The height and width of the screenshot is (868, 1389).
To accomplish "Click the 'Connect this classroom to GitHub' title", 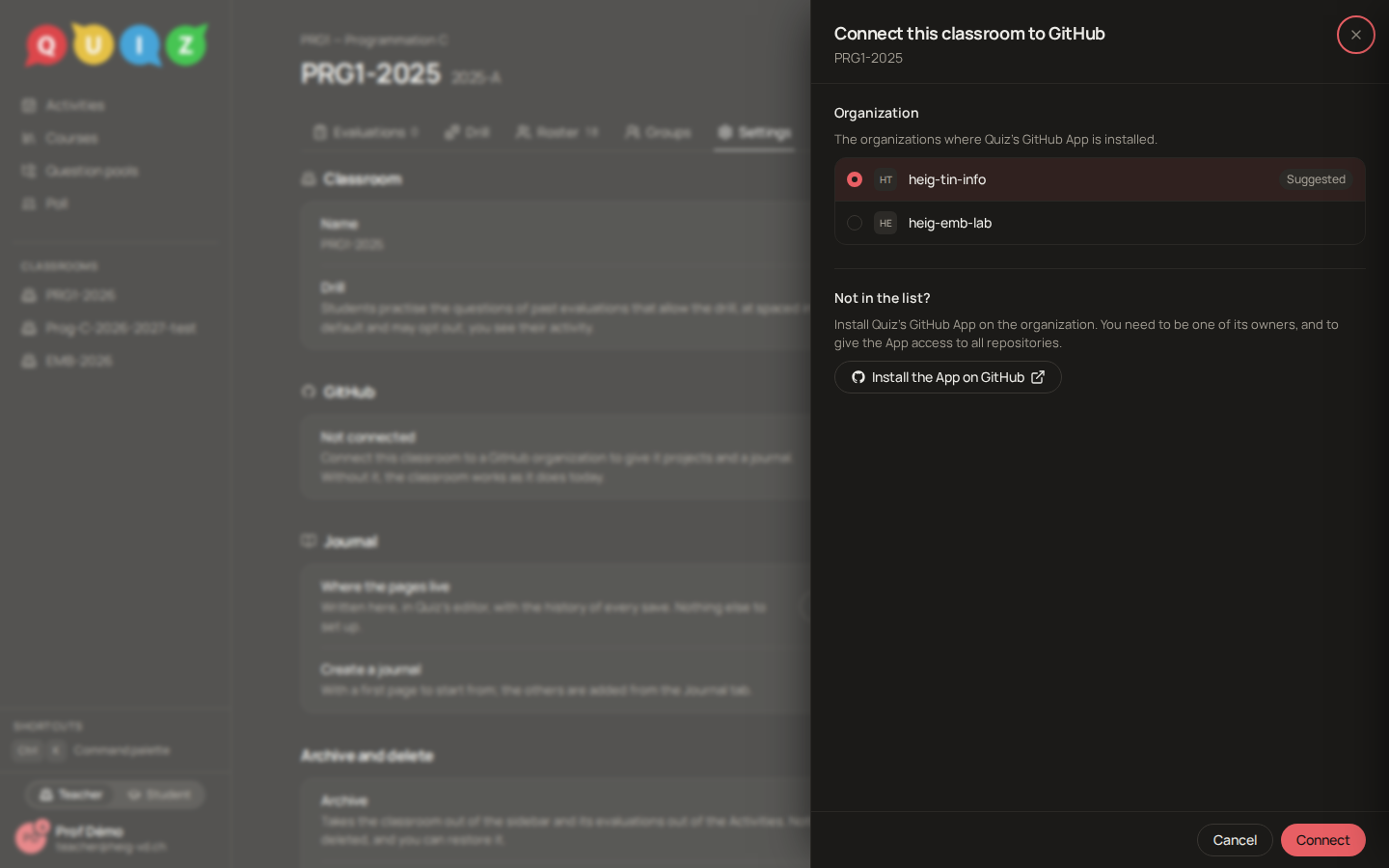I will coord(969,34).
